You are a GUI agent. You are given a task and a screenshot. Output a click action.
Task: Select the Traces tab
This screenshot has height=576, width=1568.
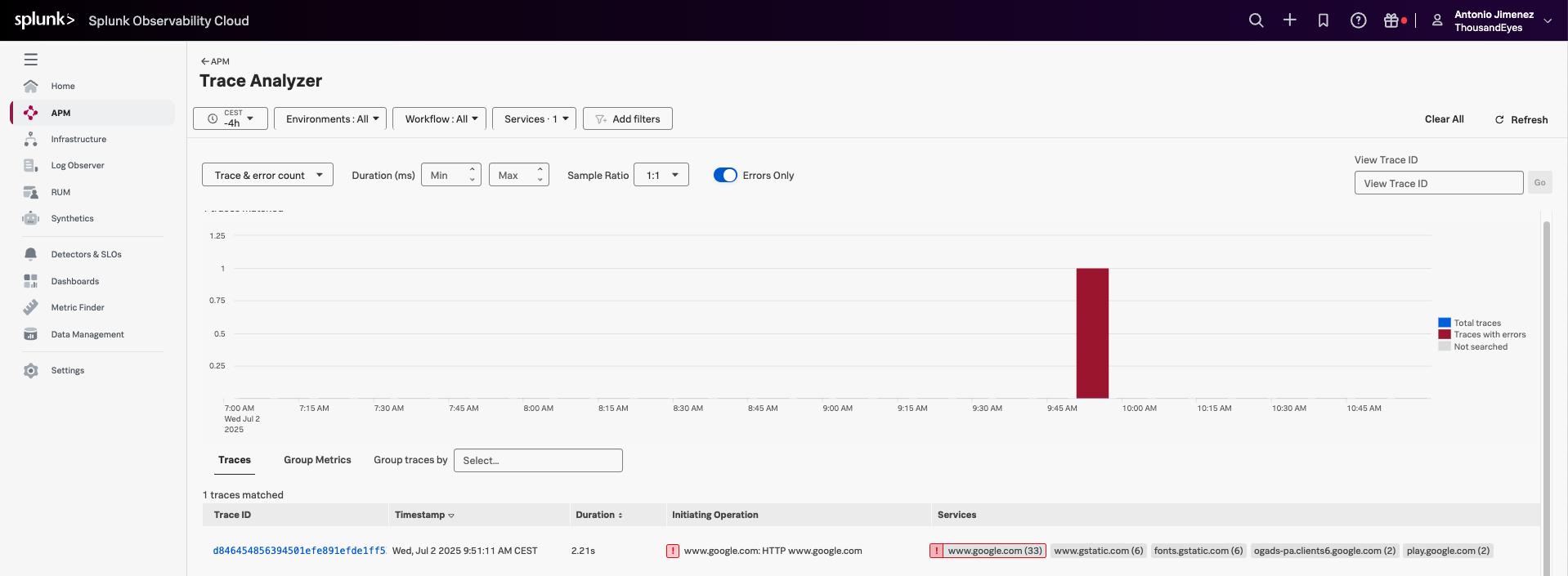[235, 460]
